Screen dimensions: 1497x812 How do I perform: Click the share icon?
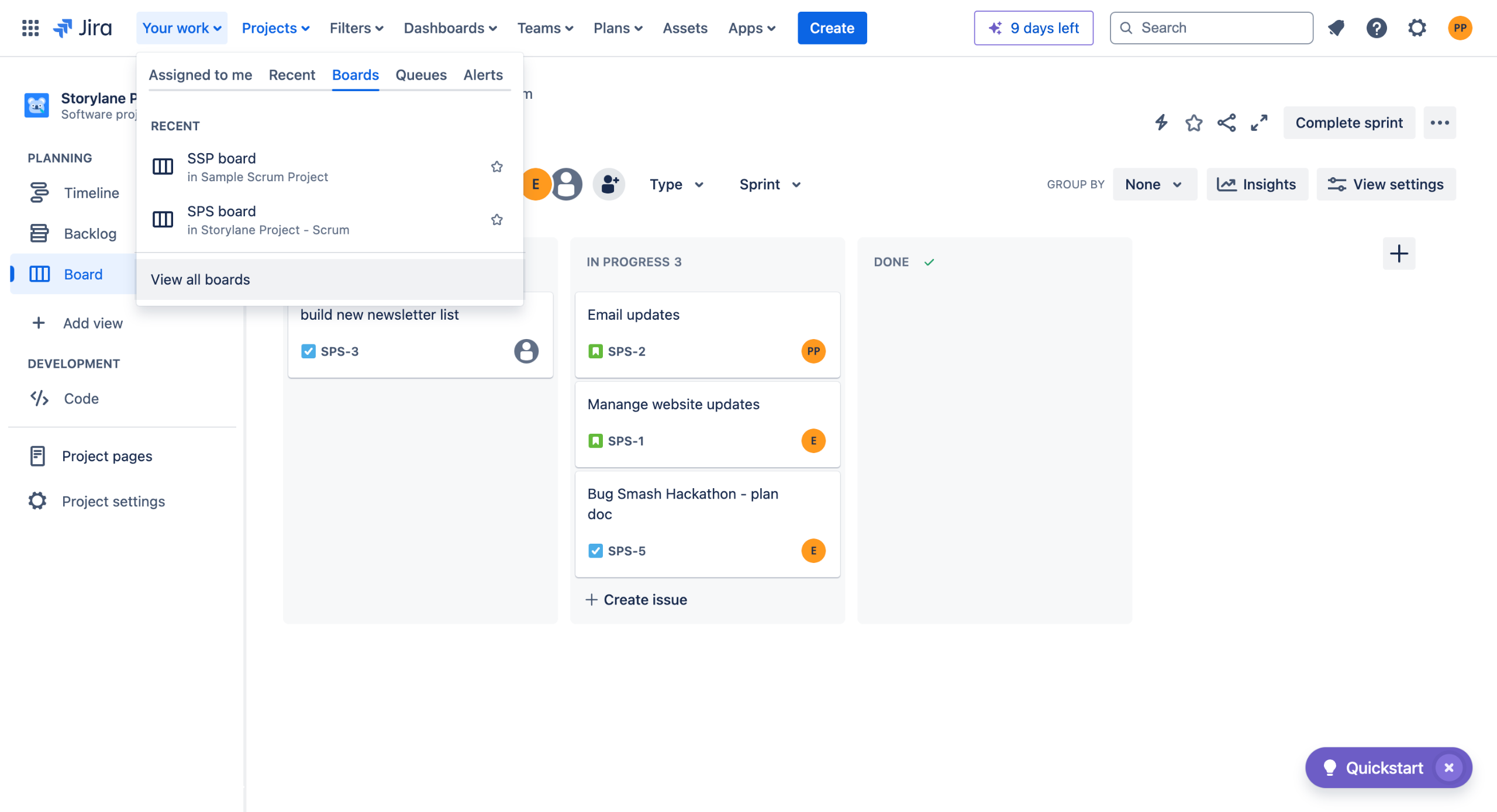click(x=1226, y=123)
